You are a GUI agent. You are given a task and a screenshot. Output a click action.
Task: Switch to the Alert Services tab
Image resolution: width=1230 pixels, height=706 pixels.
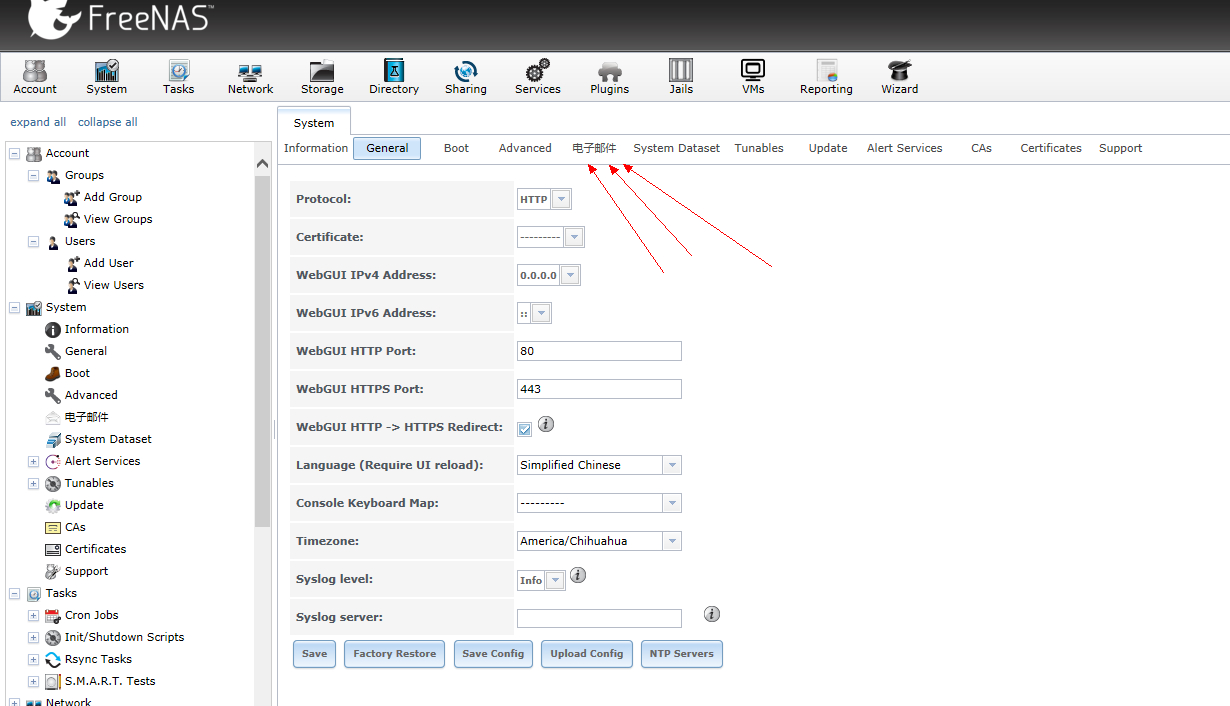(x=904, y=148)
